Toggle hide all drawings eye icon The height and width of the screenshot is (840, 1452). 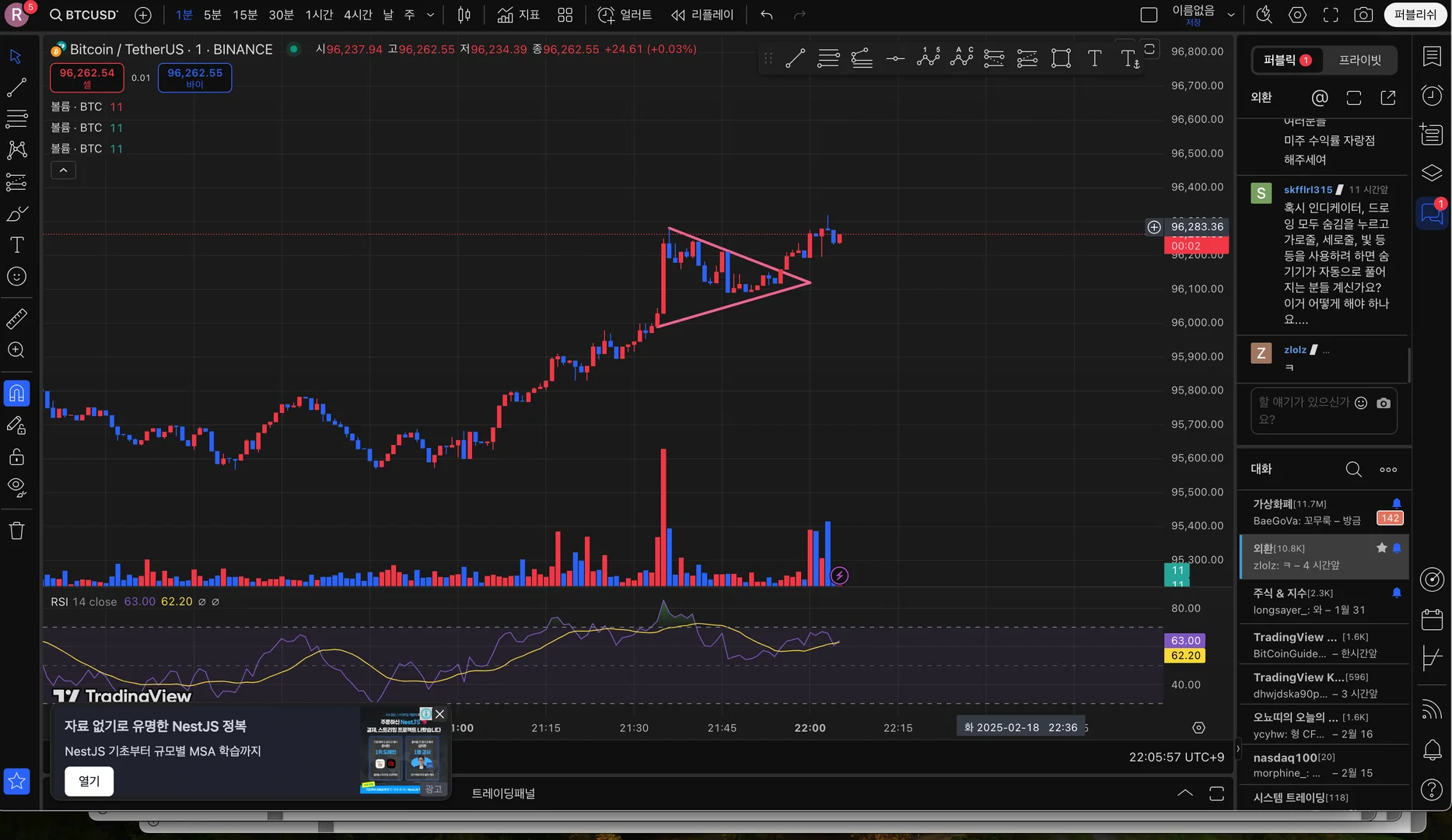(x=16, y=488)
